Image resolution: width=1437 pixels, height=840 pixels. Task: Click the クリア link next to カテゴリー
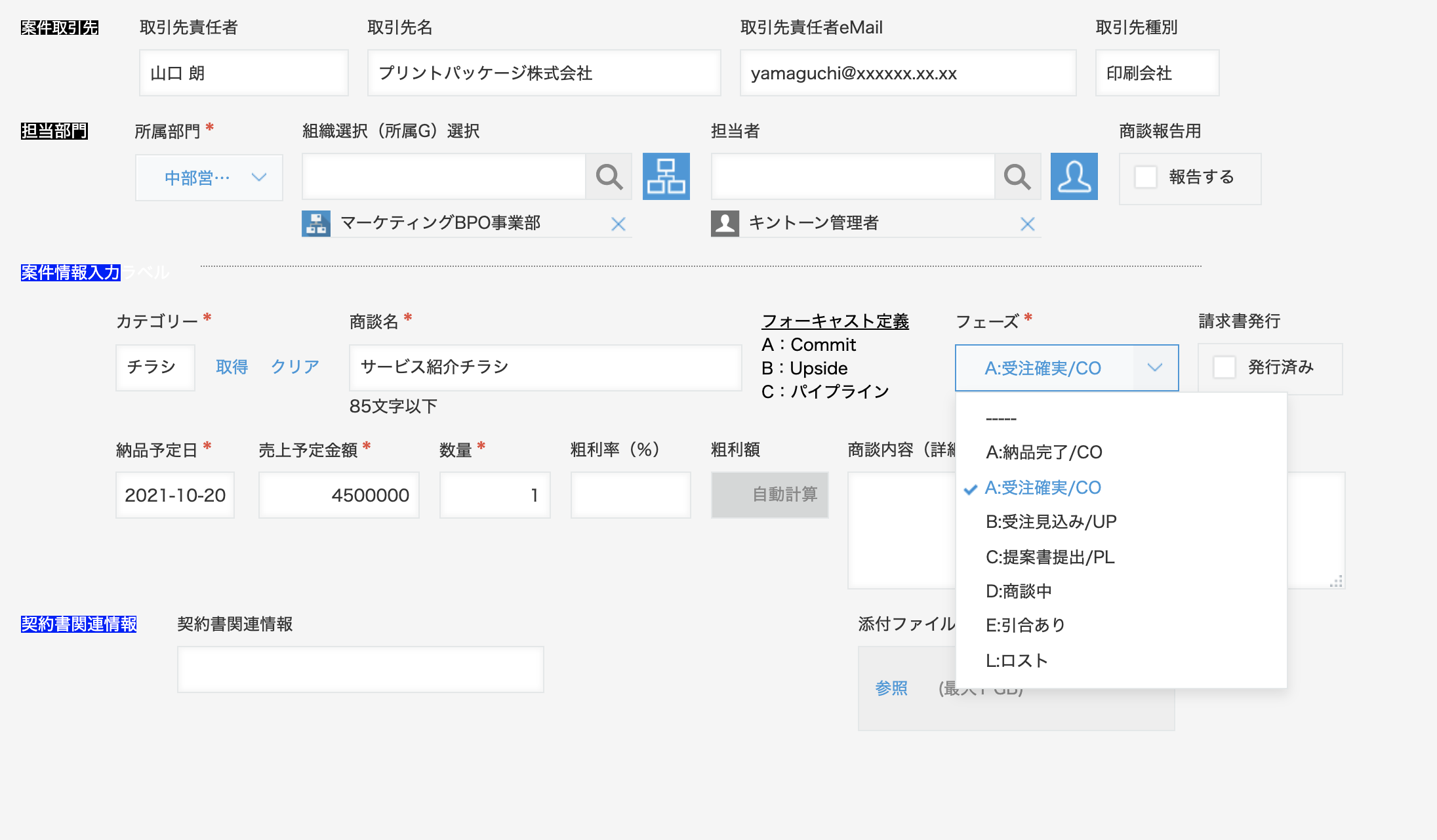295,367
